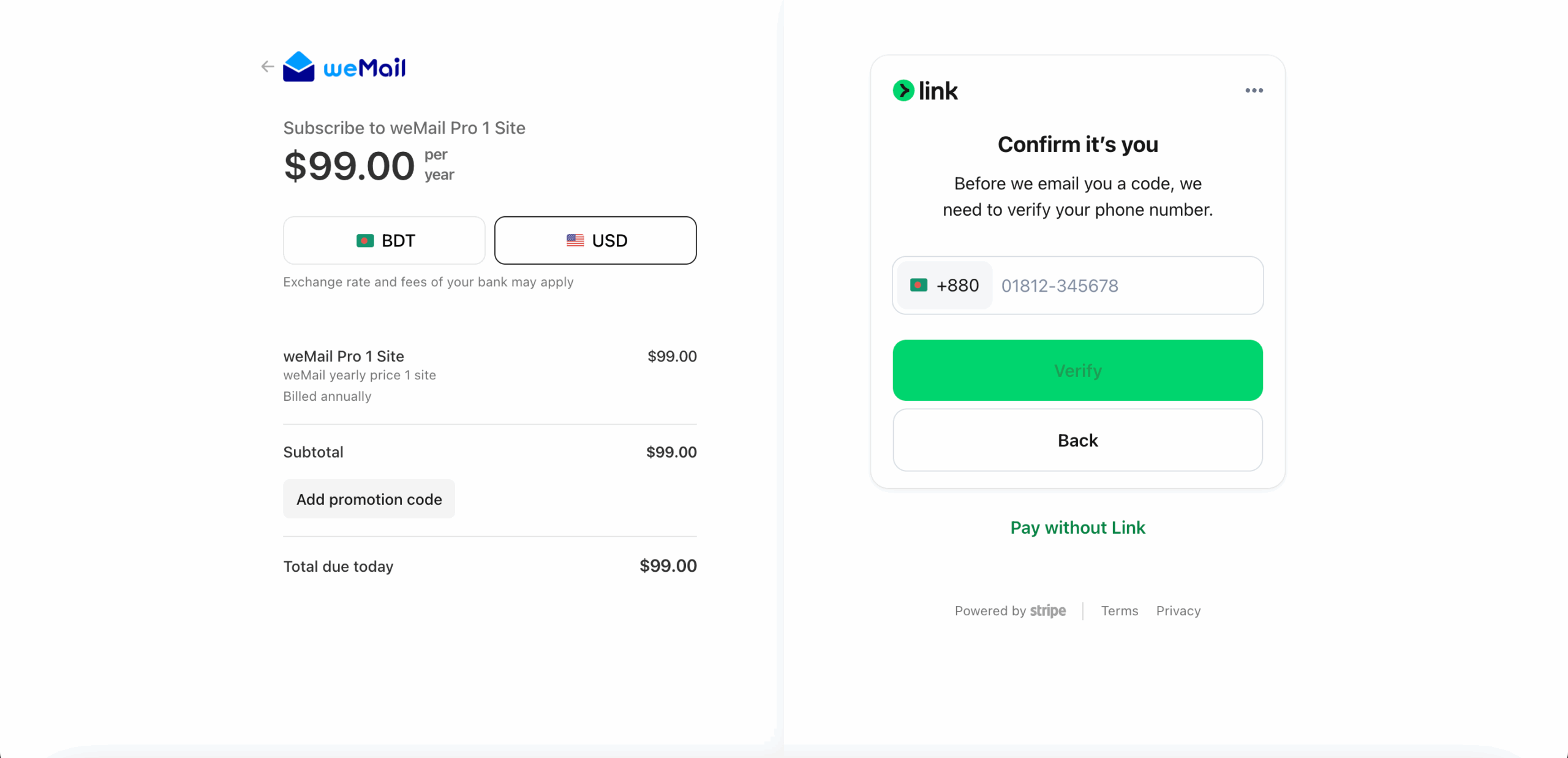The height and width of the screenshot is (758, 1568).
Task: Choose Pay without Link
Action: tap(1077, 528)
